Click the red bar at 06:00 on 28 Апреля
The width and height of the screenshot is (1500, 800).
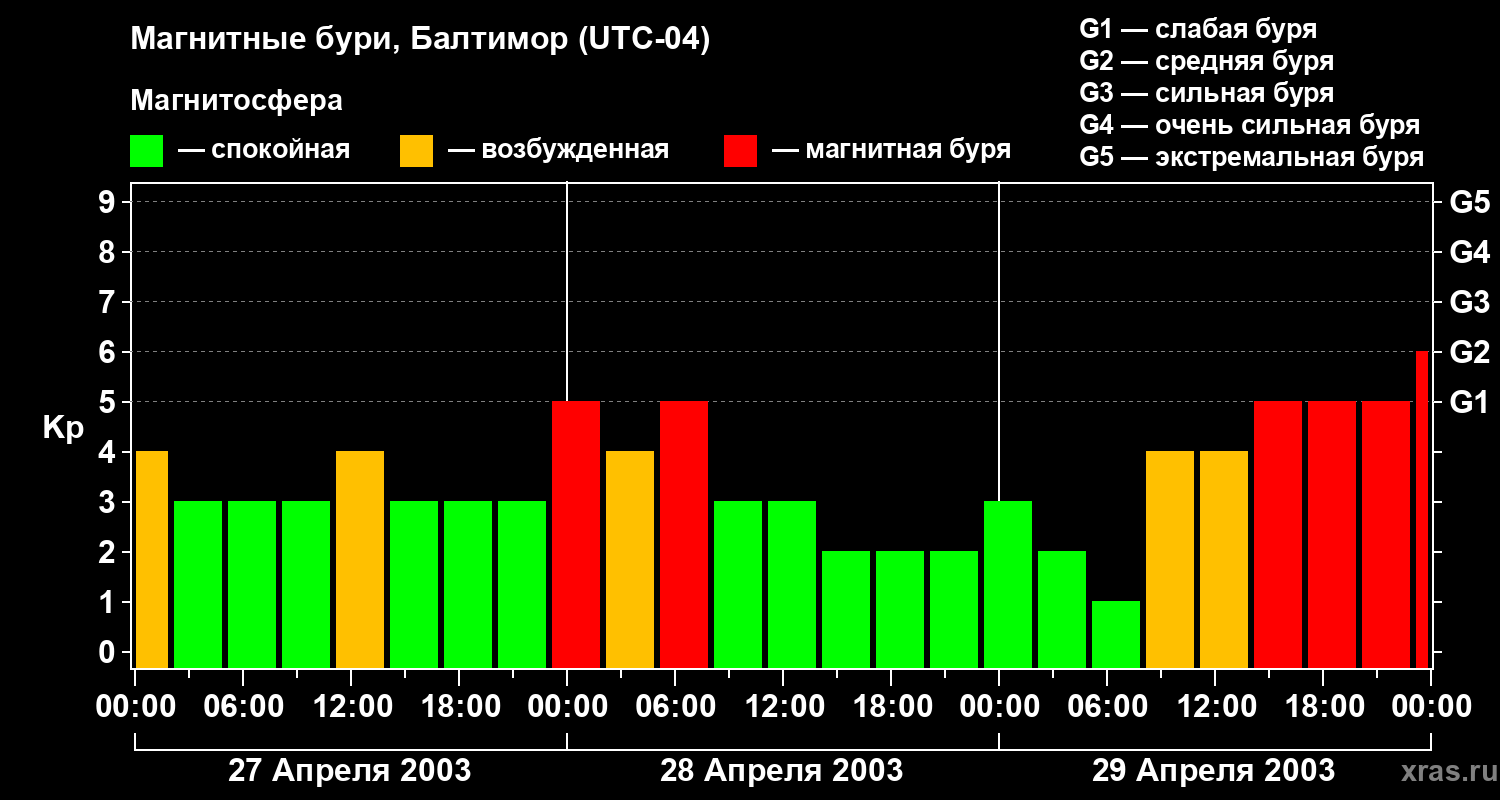point(684,535)
